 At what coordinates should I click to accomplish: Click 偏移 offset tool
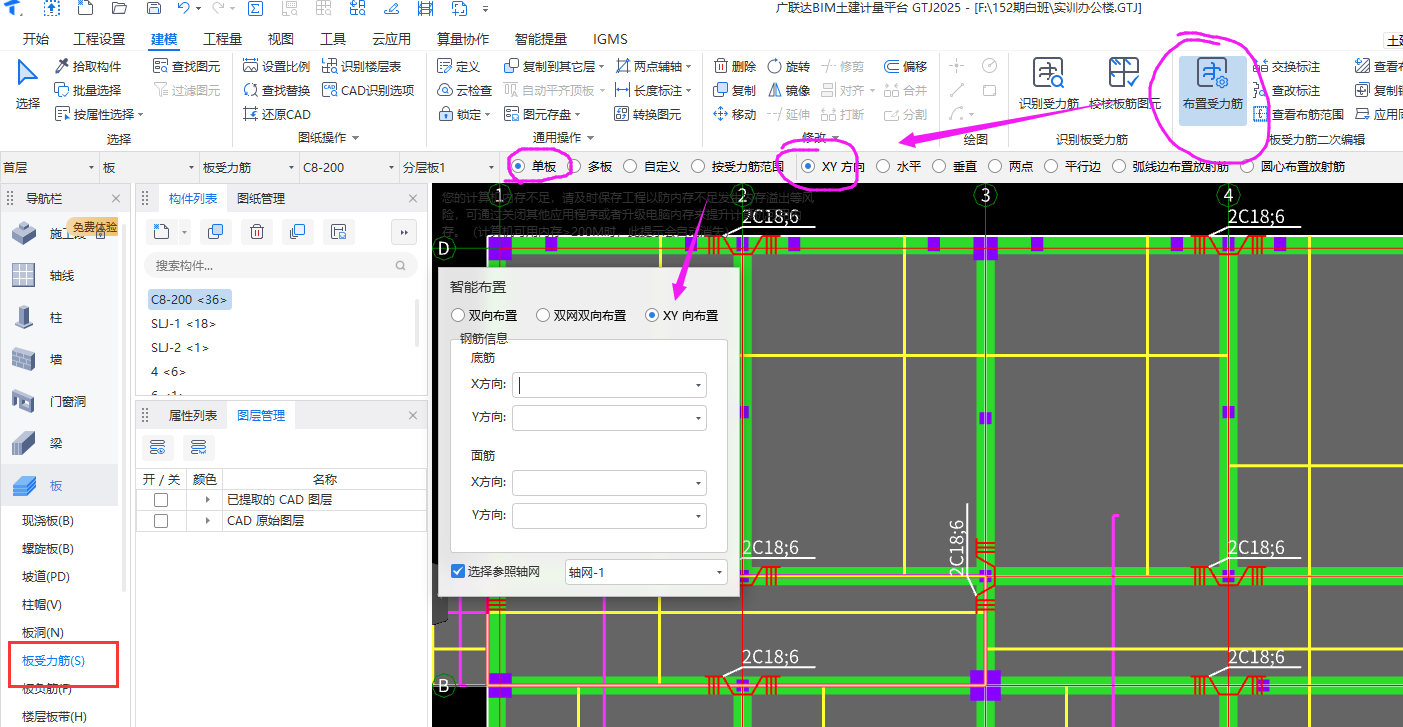(905, 66)
